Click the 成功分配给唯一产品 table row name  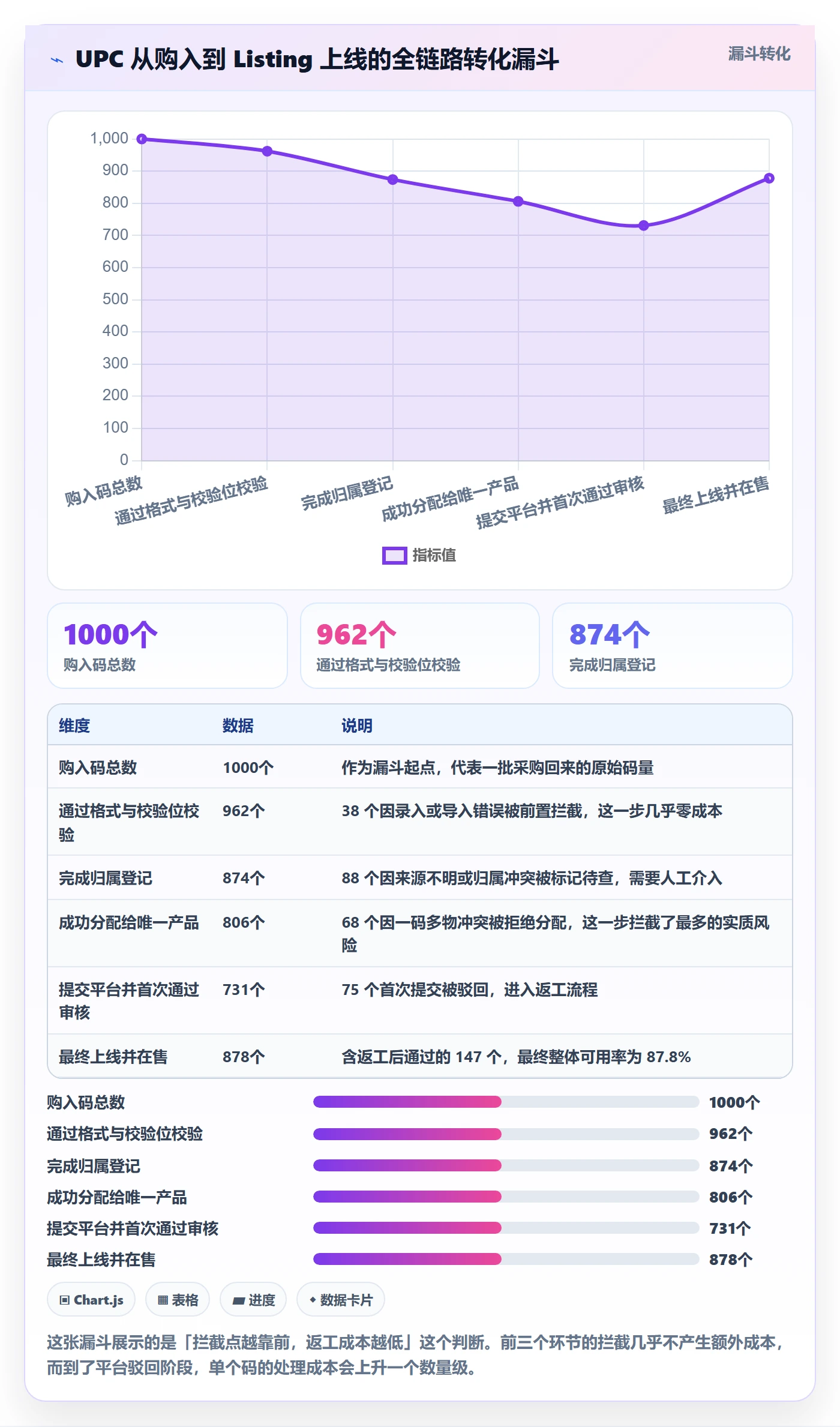click(128, 922)
